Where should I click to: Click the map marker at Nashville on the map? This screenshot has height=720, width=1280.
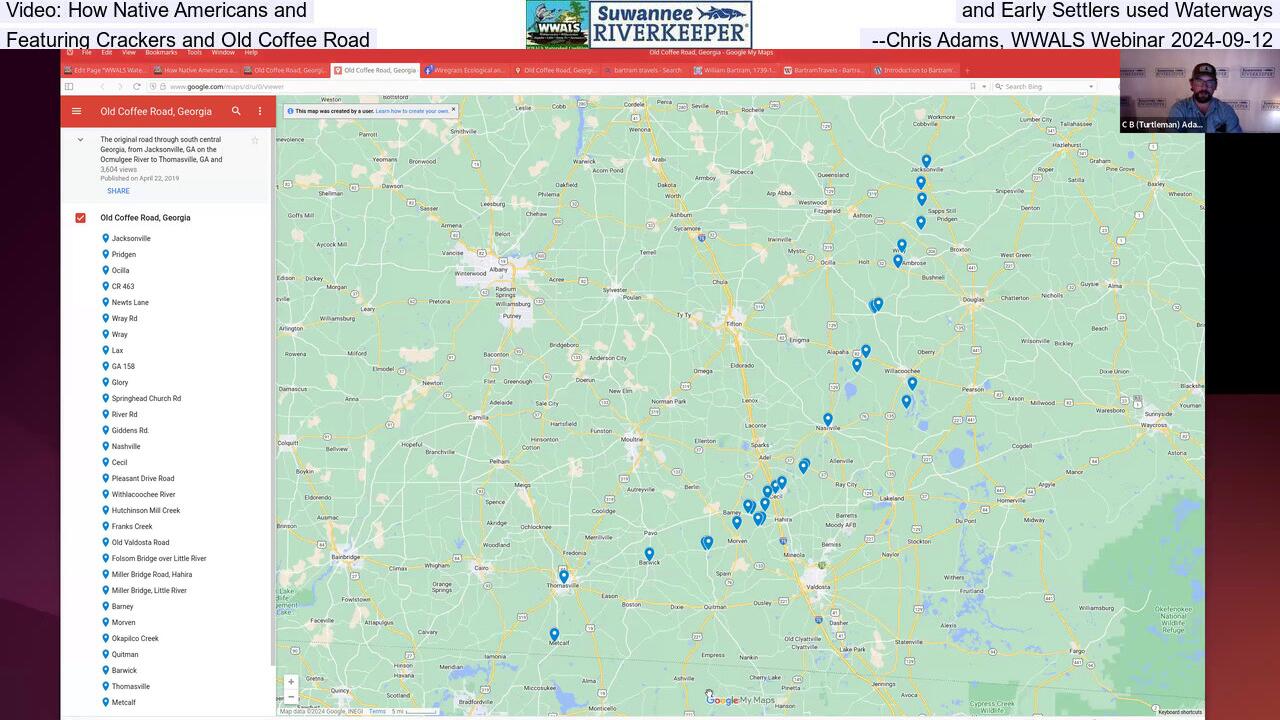828,419
